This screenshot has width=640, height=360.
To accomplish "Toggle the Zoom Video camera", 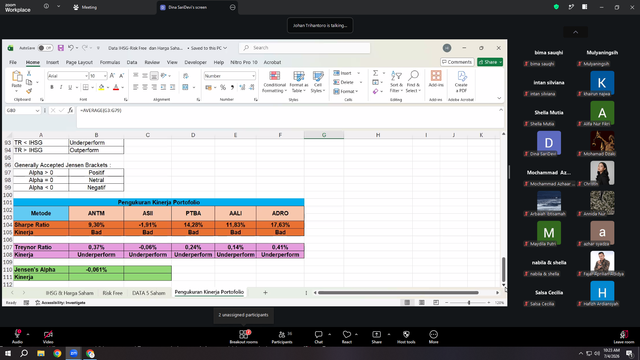I will click(48, 337).
